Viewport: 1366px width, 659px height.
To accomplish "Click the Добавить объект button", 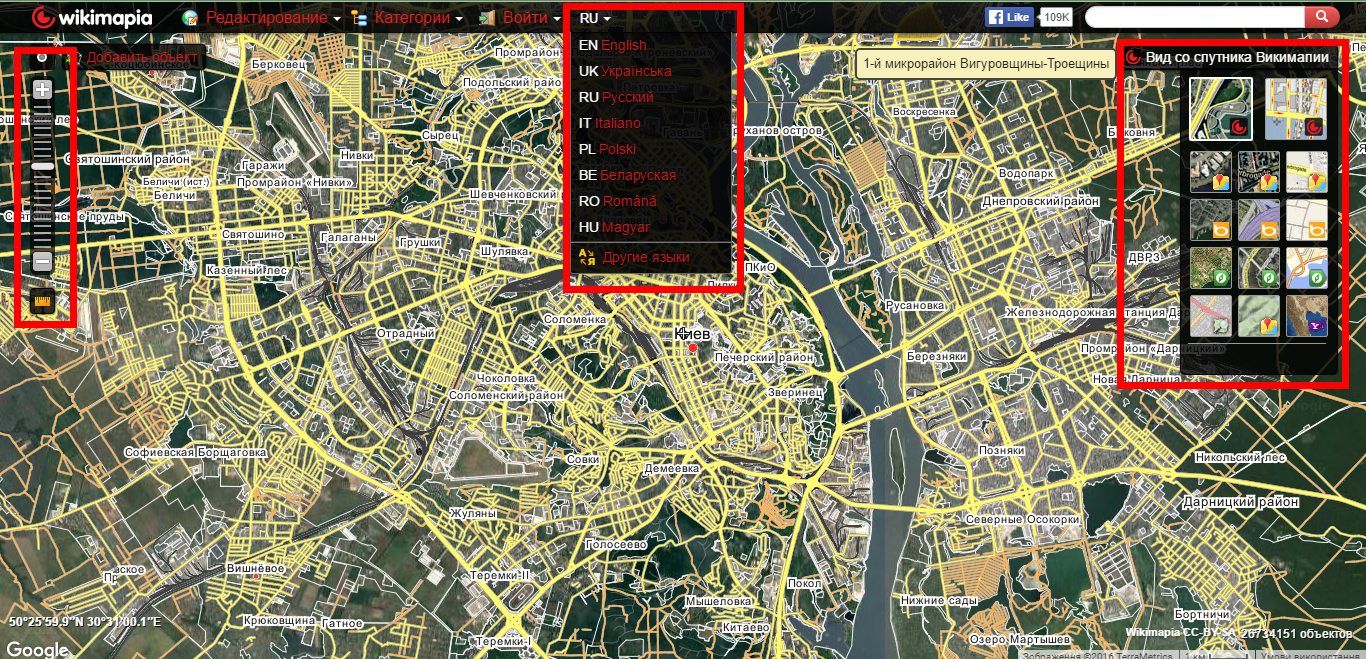I will [141, 57].
